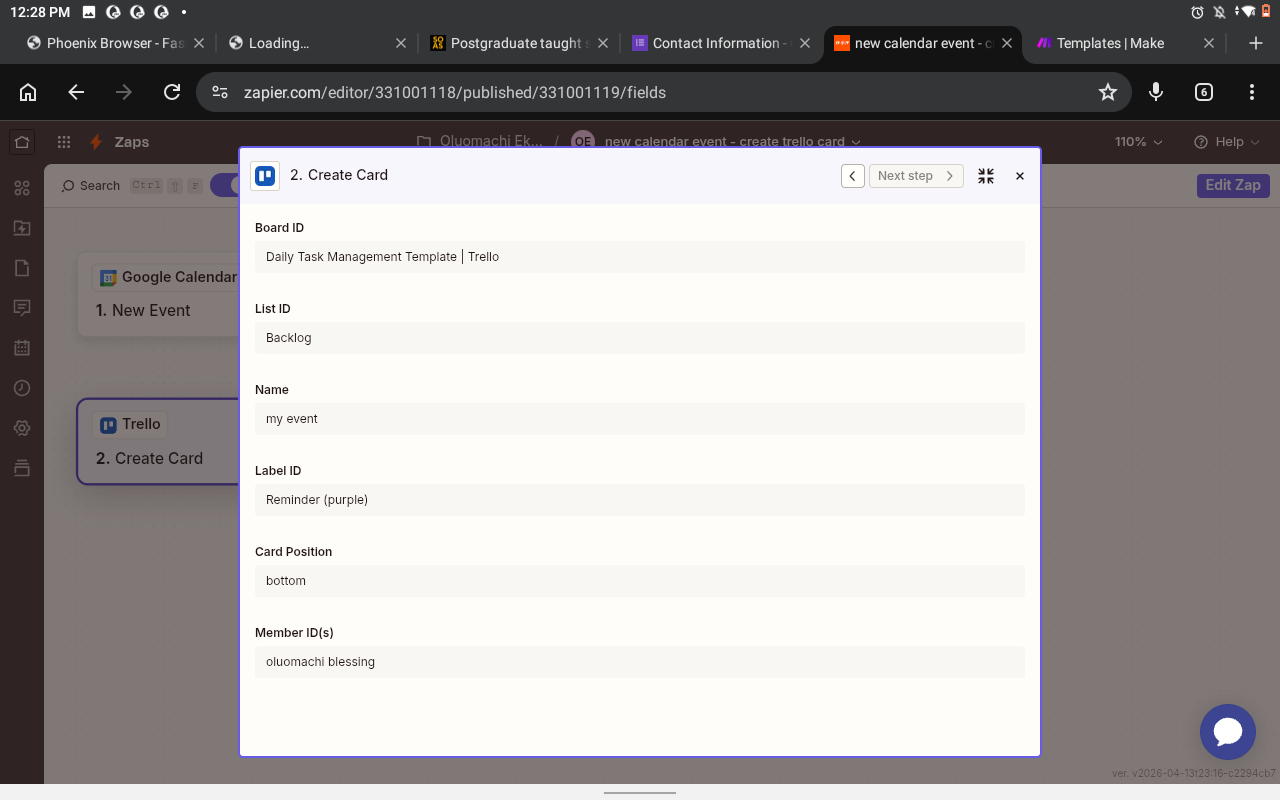Click the Google Calendar icon on step 1
This screenshot has width=1280, height=800.
tap(106, 277)
